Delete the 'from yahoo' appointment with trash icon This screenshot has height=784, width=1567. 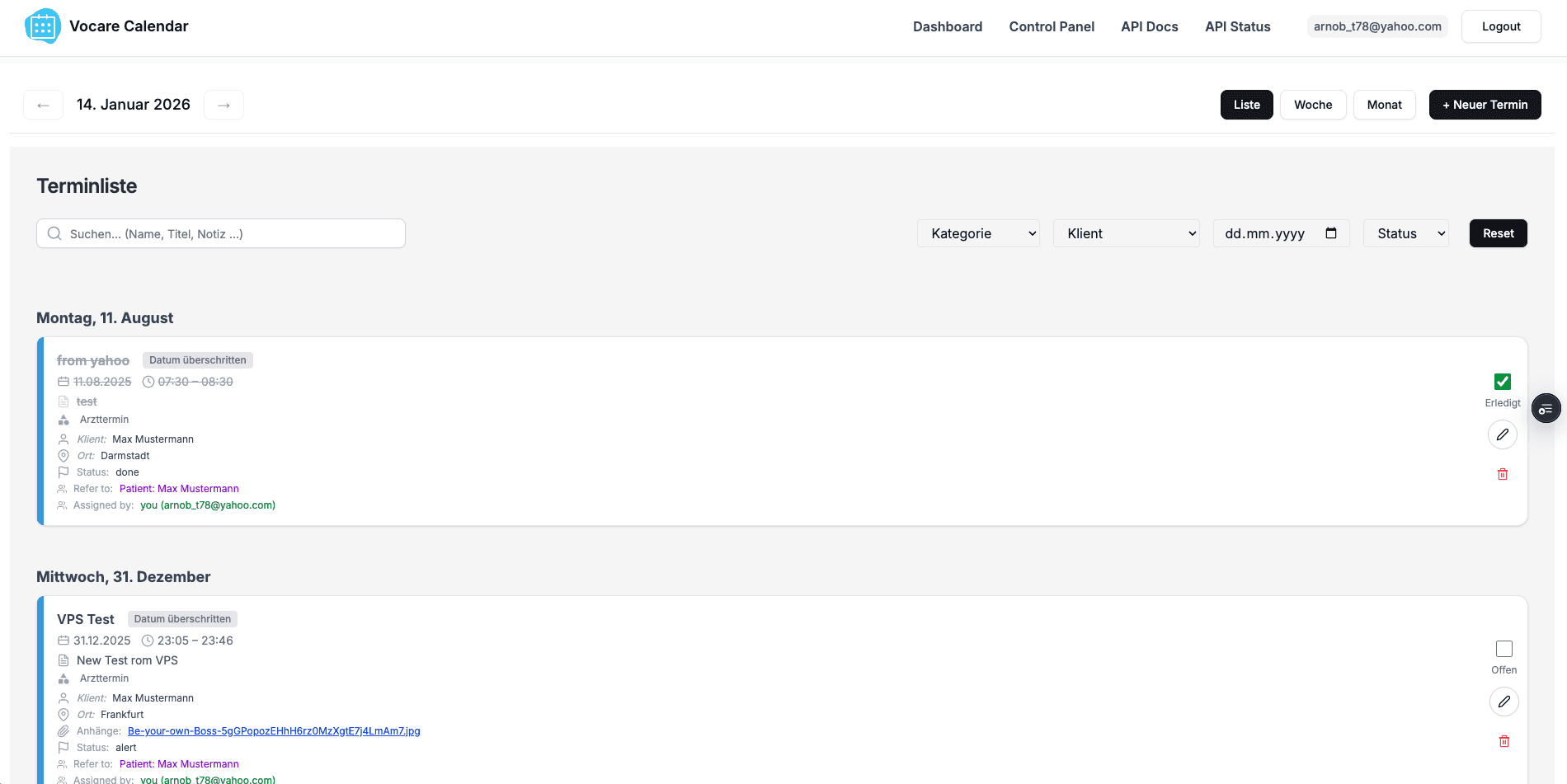click(x=1502, y=474)
